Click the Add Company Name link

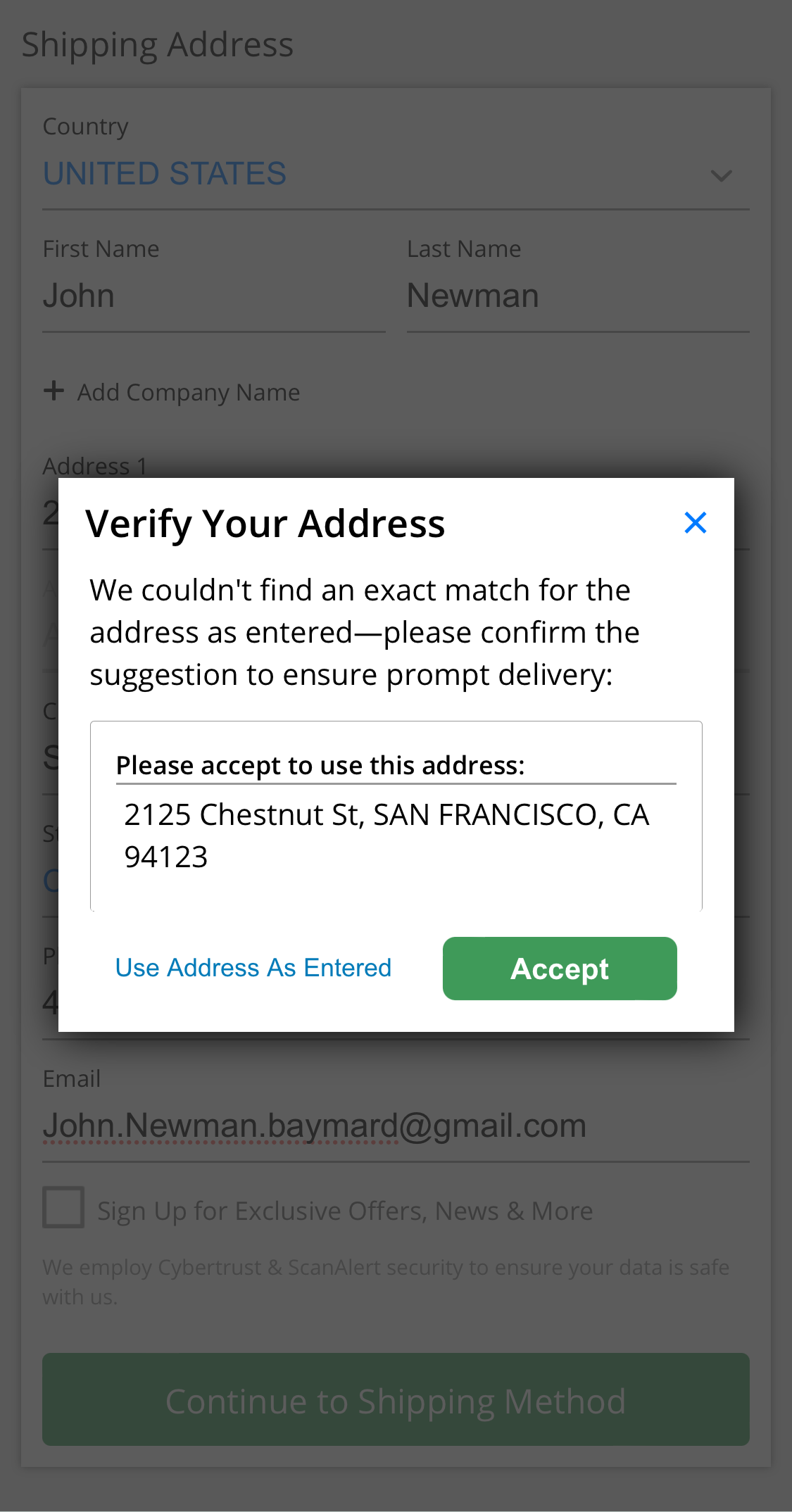[188, 392]
